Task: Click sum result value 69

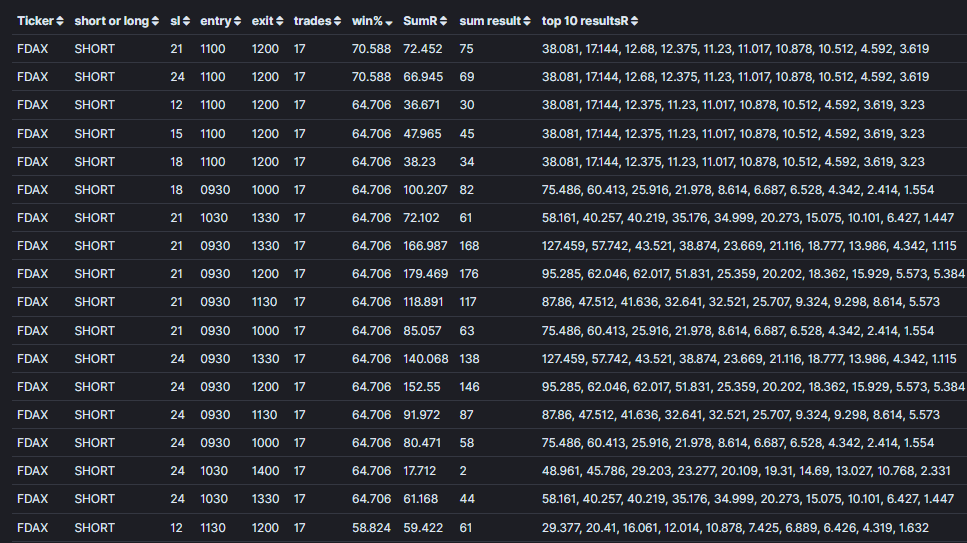Action: point(467,77)
